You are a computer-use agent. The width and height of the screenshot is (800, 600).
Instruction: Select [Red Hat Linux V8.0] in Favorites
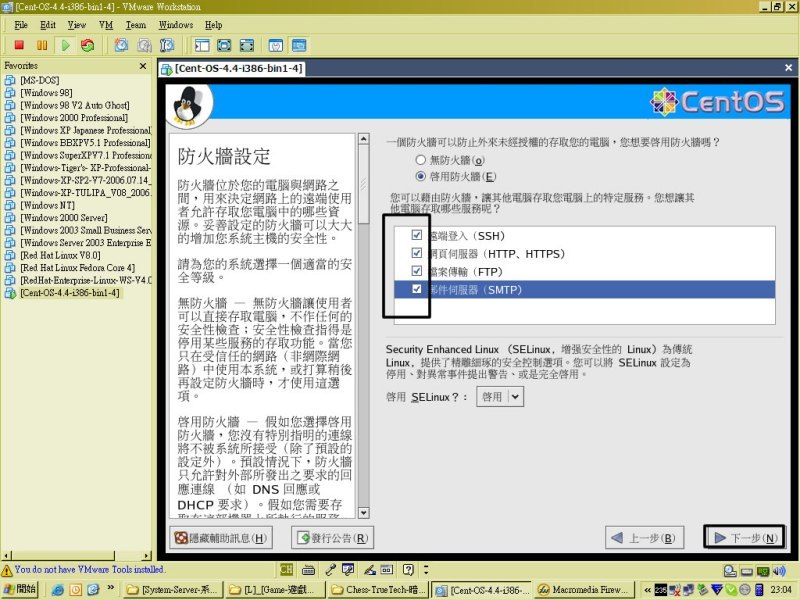pyautogui.click(x=60, y=255)
